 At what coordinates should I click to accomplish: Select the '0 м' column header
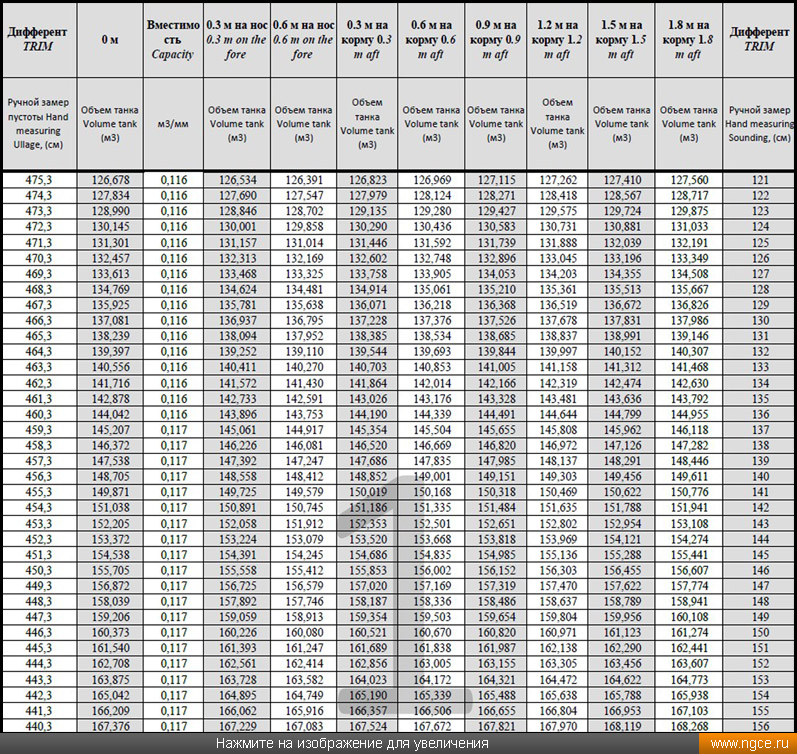pyautogui.click(x=110, y=40)
